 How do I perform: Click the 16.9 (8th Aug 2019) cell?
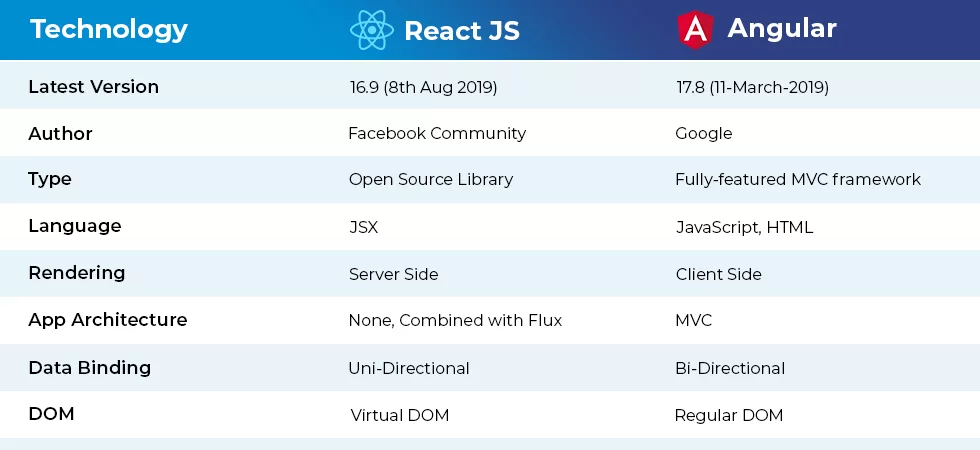coord(424,88)
